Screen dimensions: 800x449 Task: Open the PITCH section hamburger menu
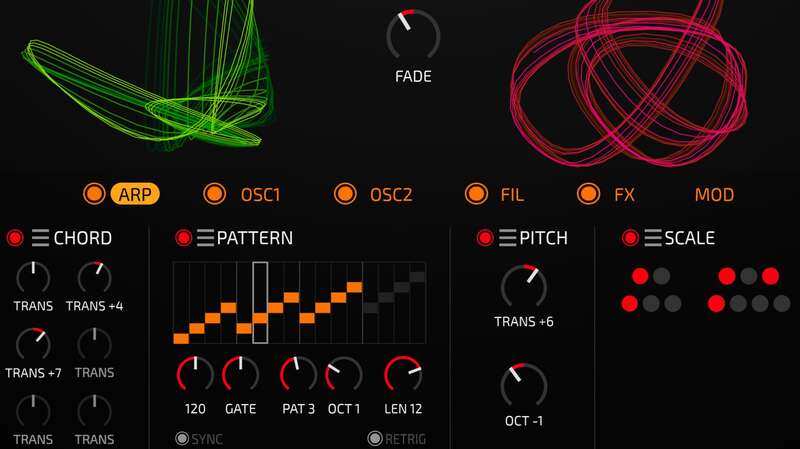click(x=507, y=238)
